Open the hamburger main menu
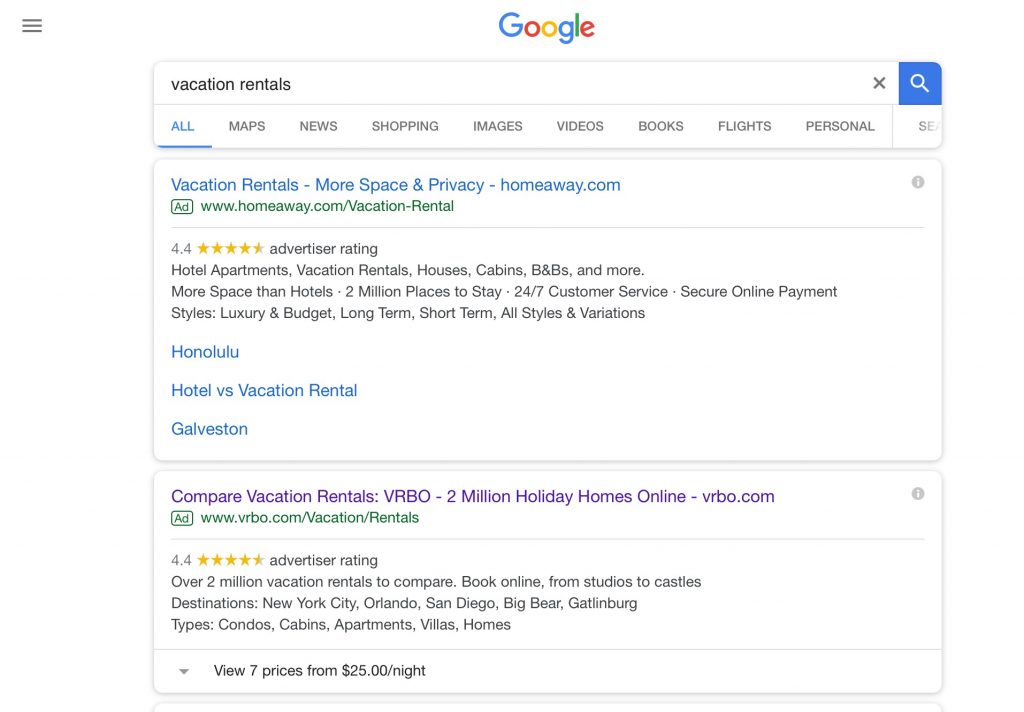 [32, 26]
